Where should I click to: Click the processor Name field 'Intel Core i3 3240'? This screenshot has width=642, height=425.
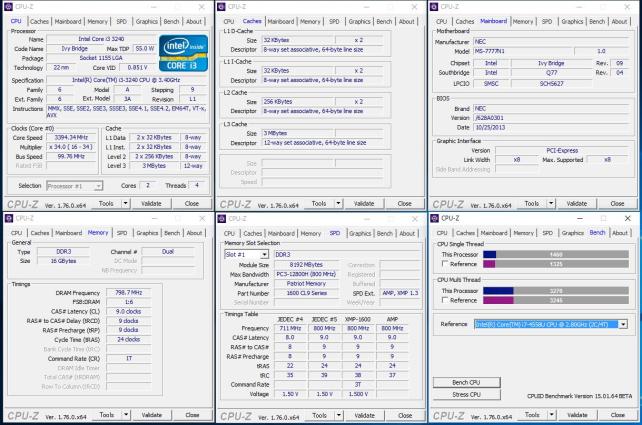pos(101,39)
